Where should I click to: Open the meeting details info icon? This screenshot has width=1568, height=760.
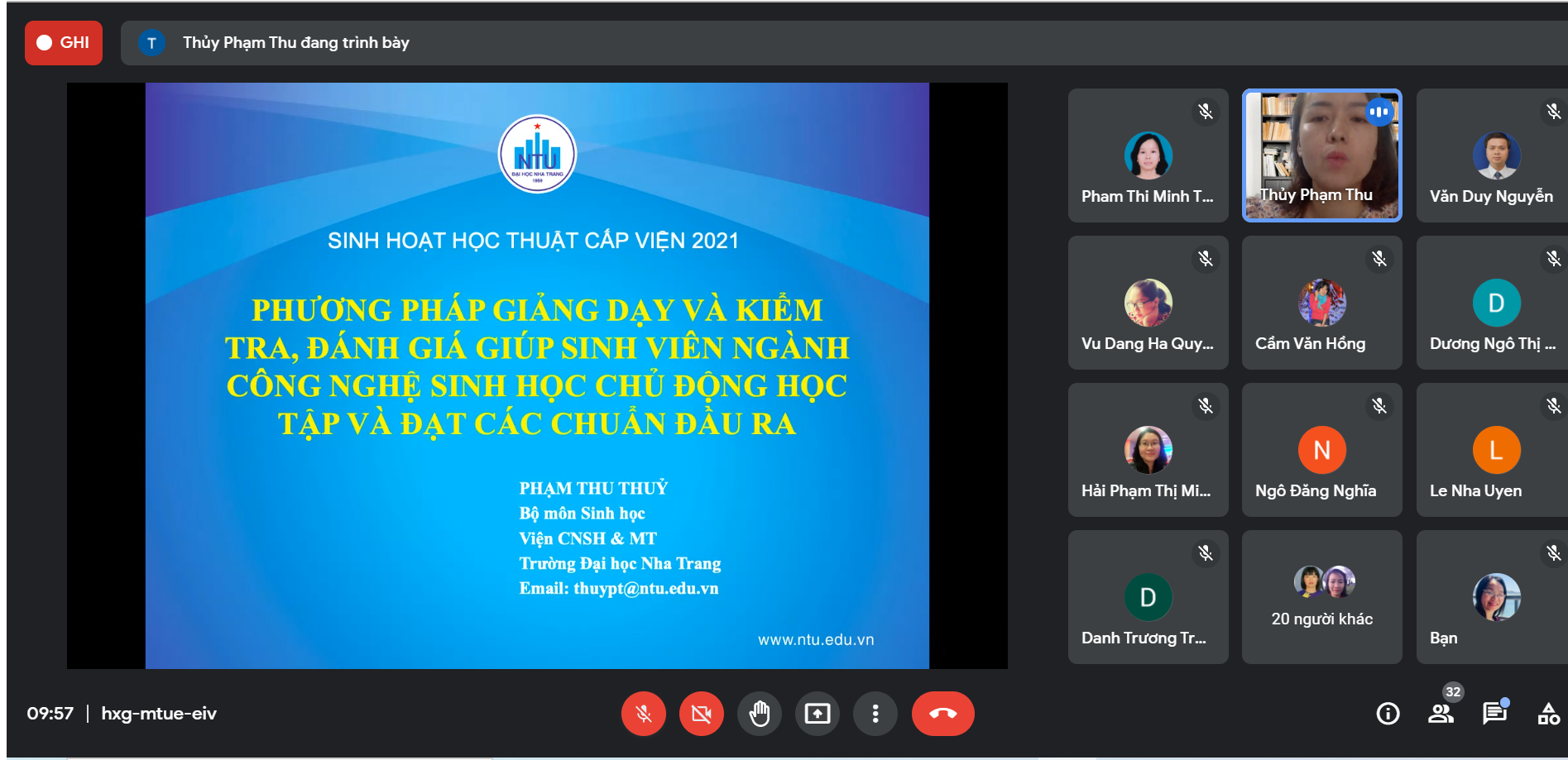click(1388, 713)
